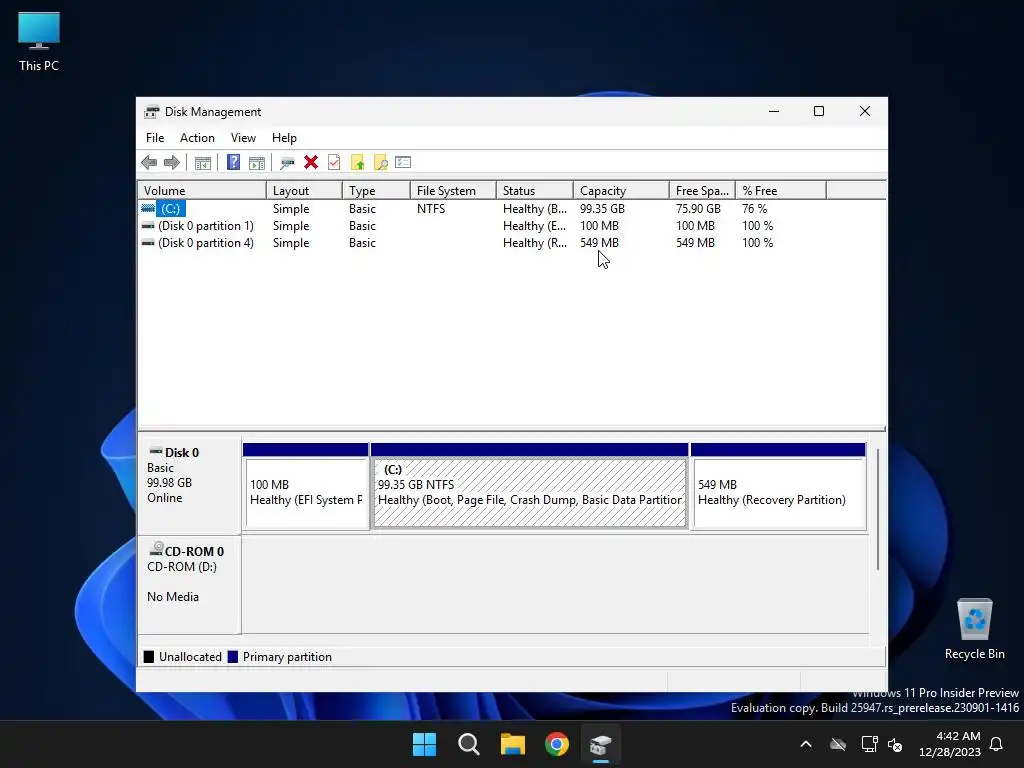
Task: Click the Back arrow in the toolbar
Action: (x=149, y=163)
